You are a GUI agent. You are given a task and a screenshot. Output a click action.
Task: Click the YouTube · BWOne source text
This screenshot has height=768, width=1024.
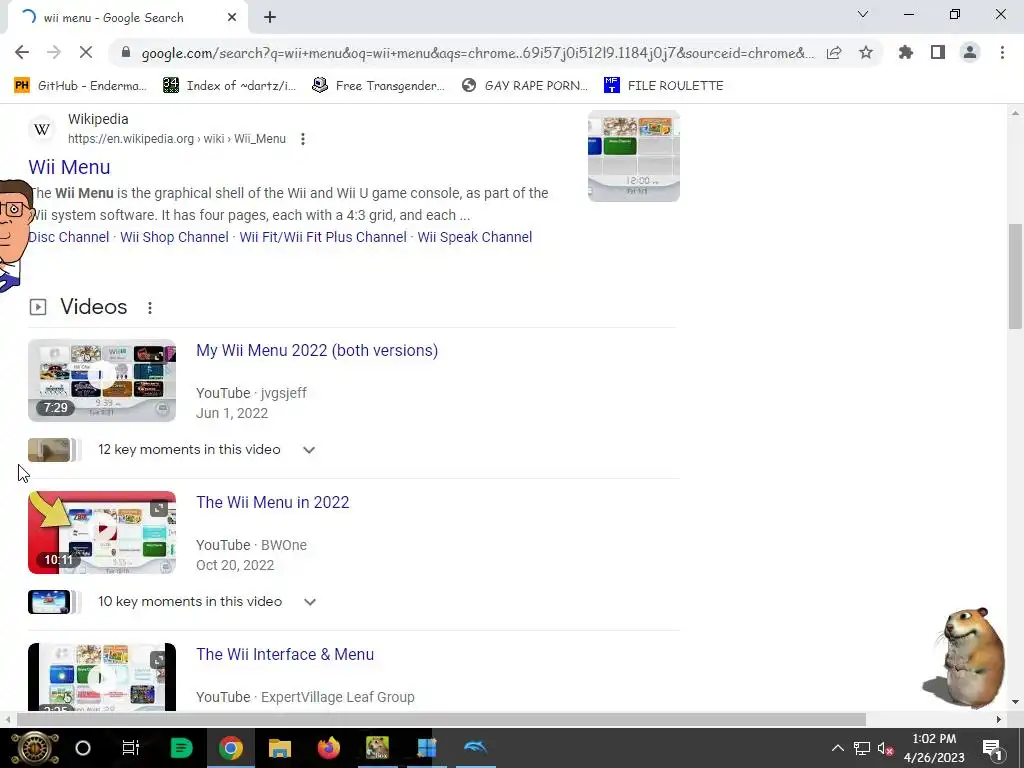[x=251, y=545]
